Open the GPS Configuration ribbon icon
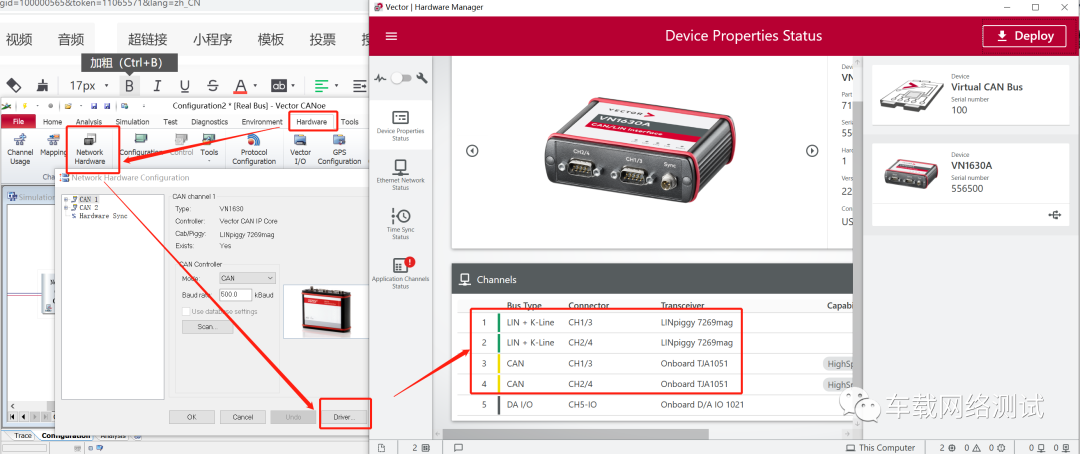The image size is (1080, 454). click(339, 147)
